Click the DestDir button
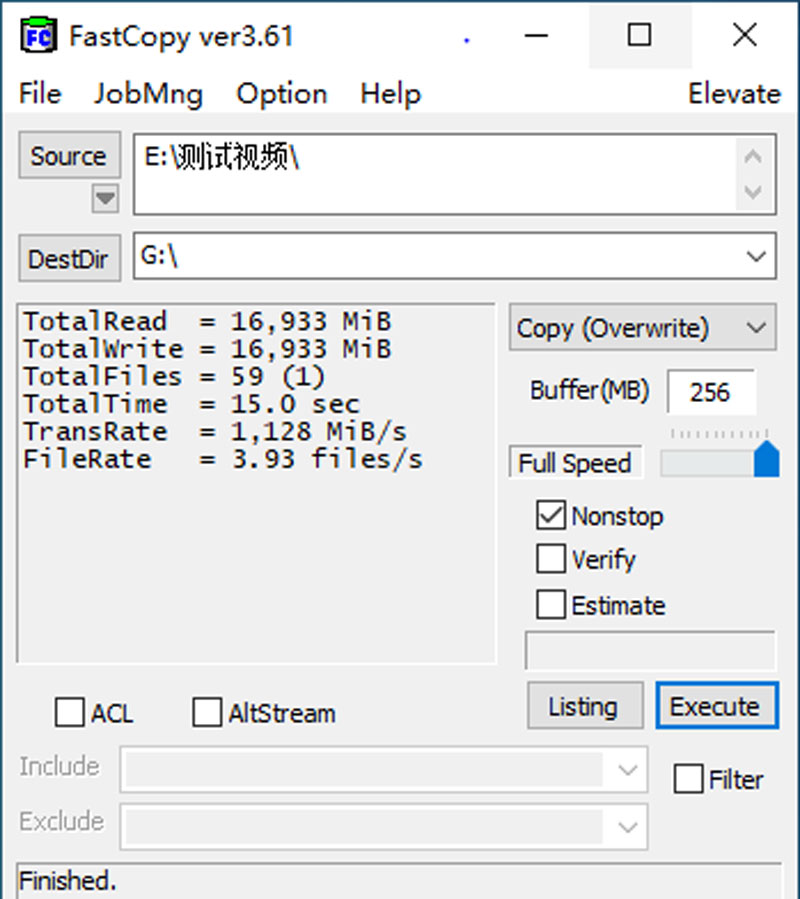Viewport: 800px width, 899px height. pos(69,258)
